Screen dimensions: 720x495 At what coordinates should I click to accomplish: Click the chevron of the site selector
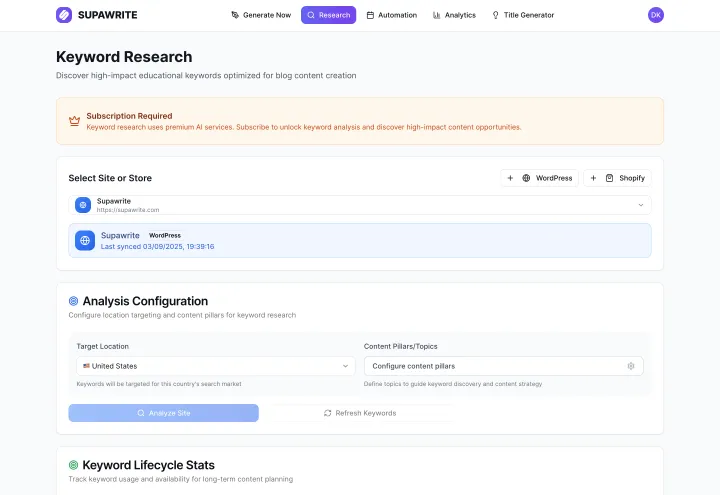[x=641, y=205]
